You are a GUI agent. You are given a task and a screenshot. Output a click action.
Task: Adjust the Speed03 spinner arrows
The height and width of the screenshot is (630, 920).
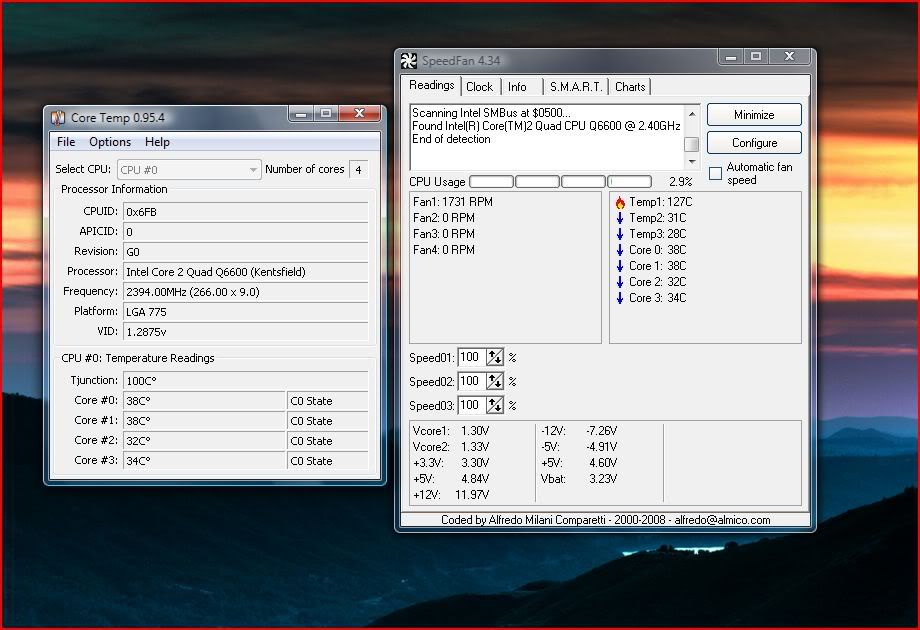coord(495,405)
